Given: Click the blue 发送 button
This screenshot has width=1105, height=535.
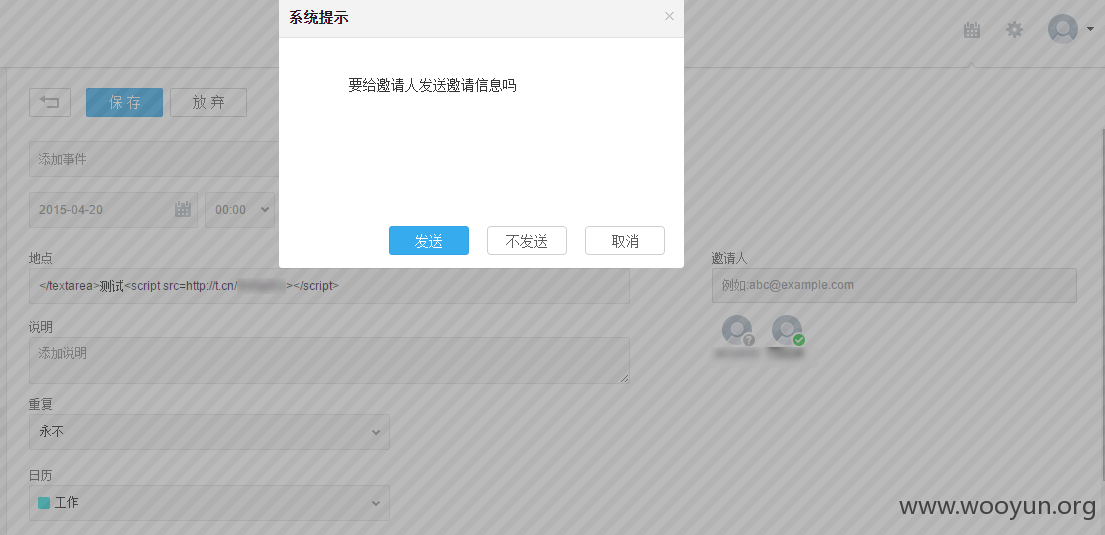Looking at the screenshot, I should [428, 240].
